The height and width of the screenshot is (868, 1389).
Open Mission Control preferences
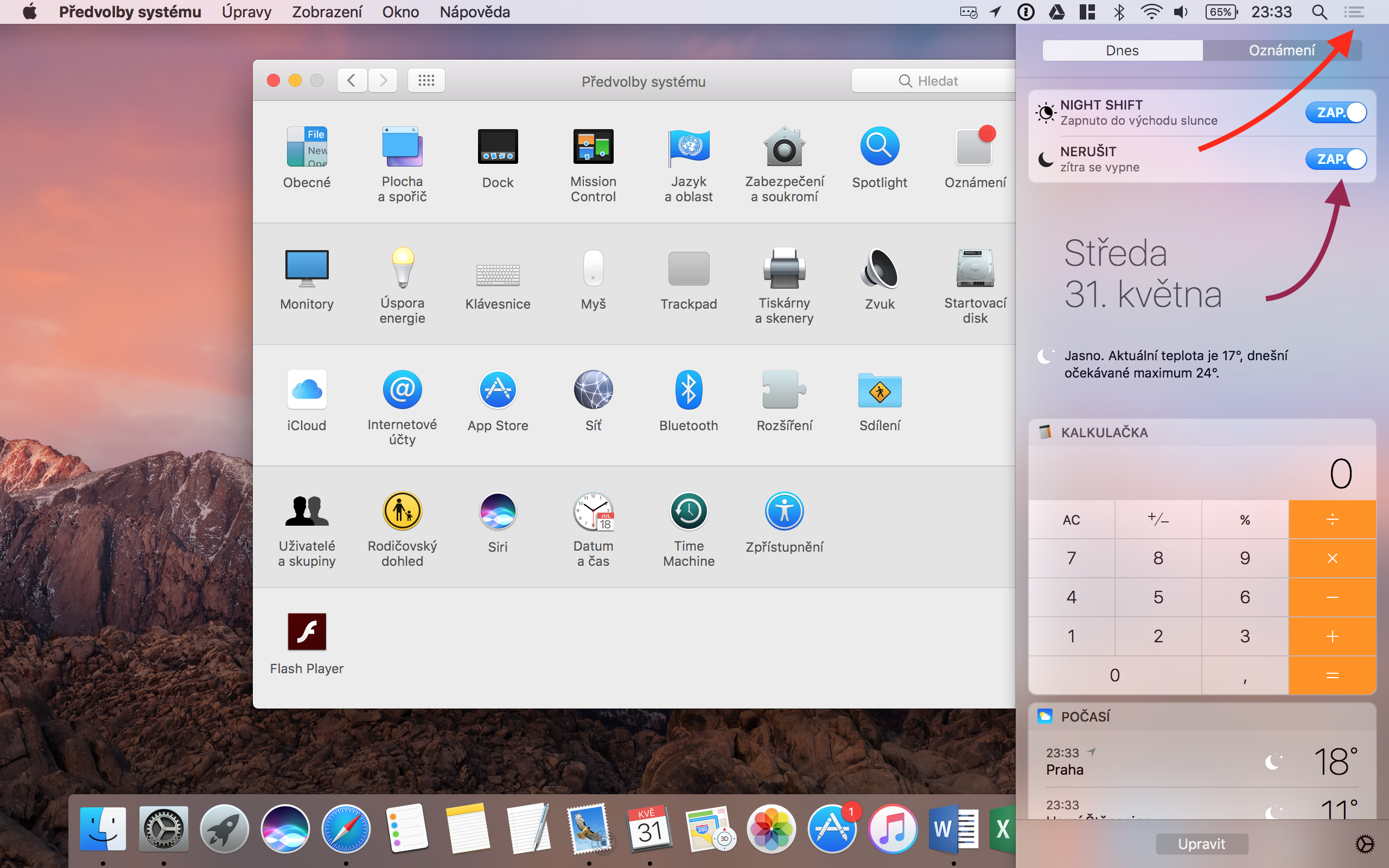coord(593,147)
